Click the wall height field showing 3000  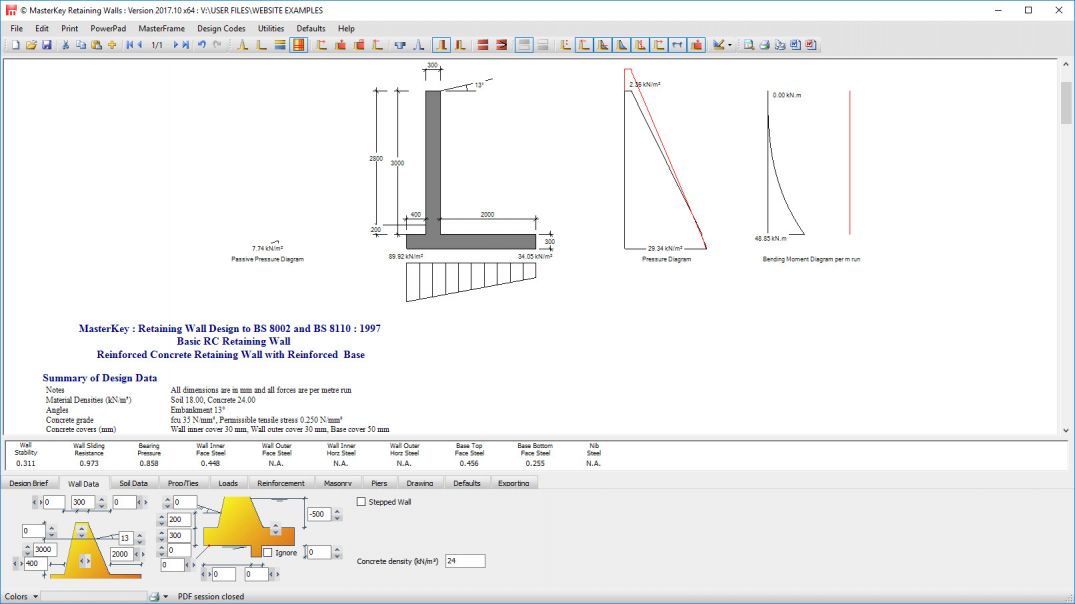(43, 549)
